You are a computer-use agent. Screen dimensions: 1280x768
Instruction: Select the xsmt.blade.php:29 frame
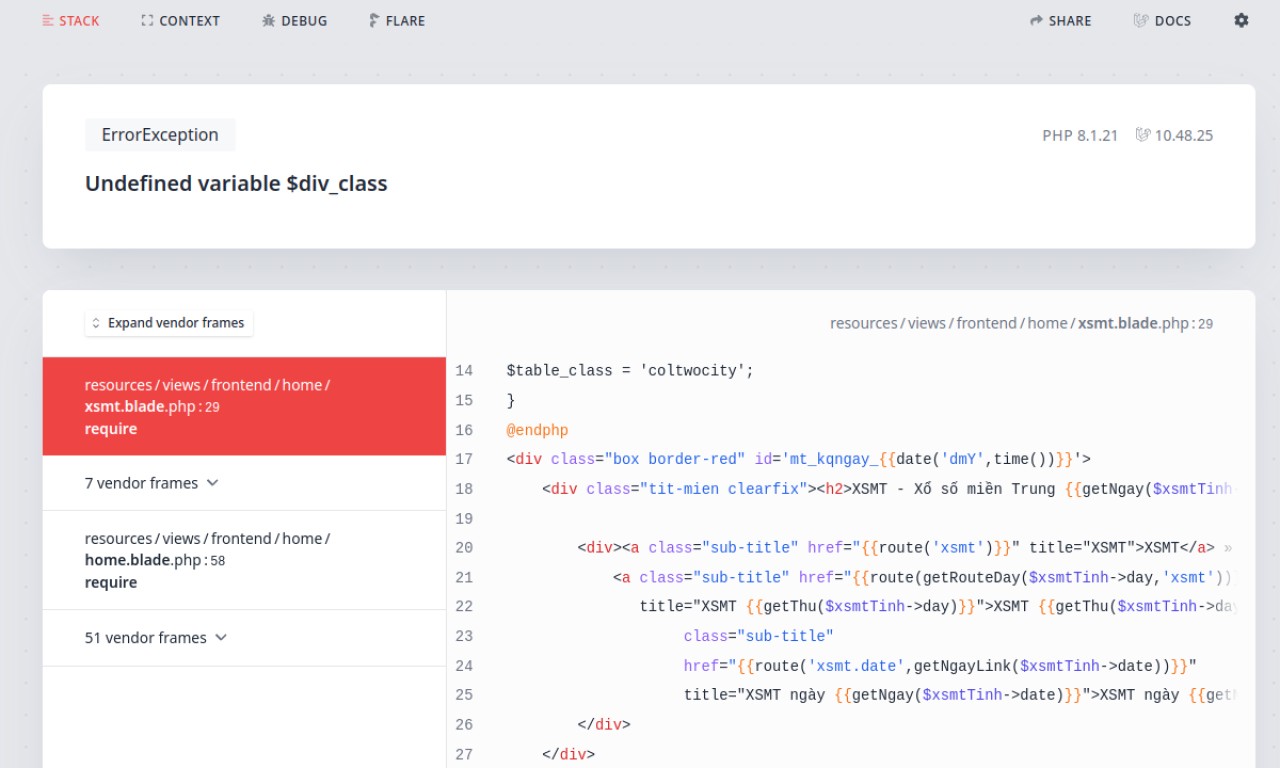pyautogui.click(x=244, y=406)
